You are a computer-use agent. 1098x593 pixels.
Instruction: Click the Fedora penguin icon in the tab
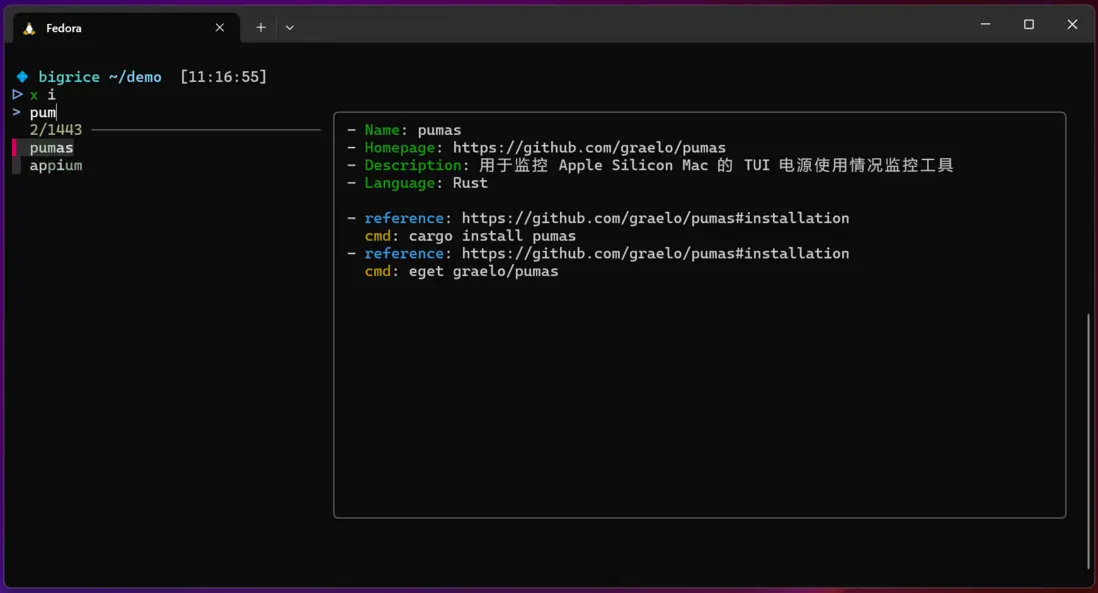30,28
